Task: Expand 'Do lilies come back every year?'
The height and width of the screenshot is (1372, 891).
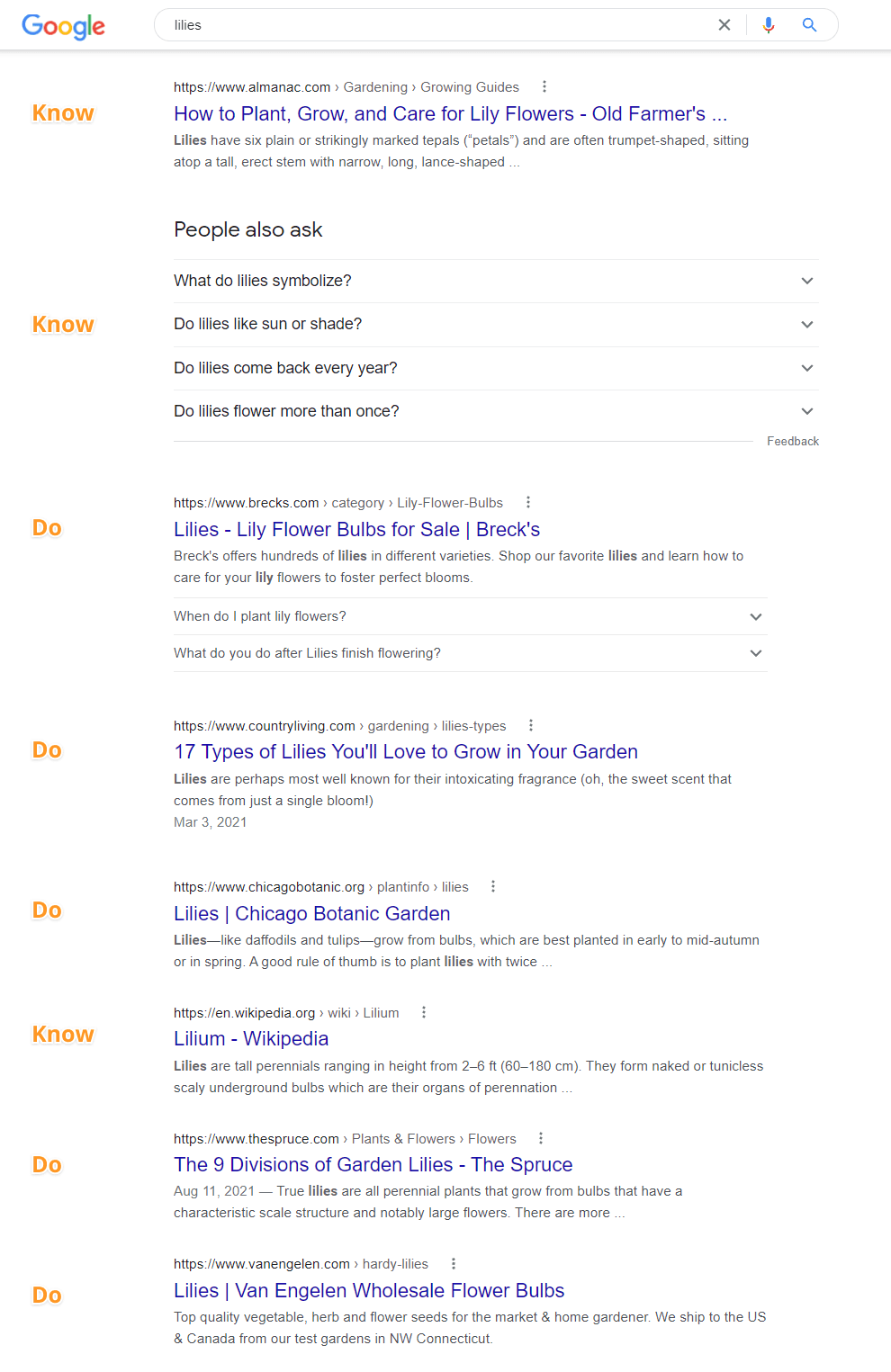Action: point(496,368)
